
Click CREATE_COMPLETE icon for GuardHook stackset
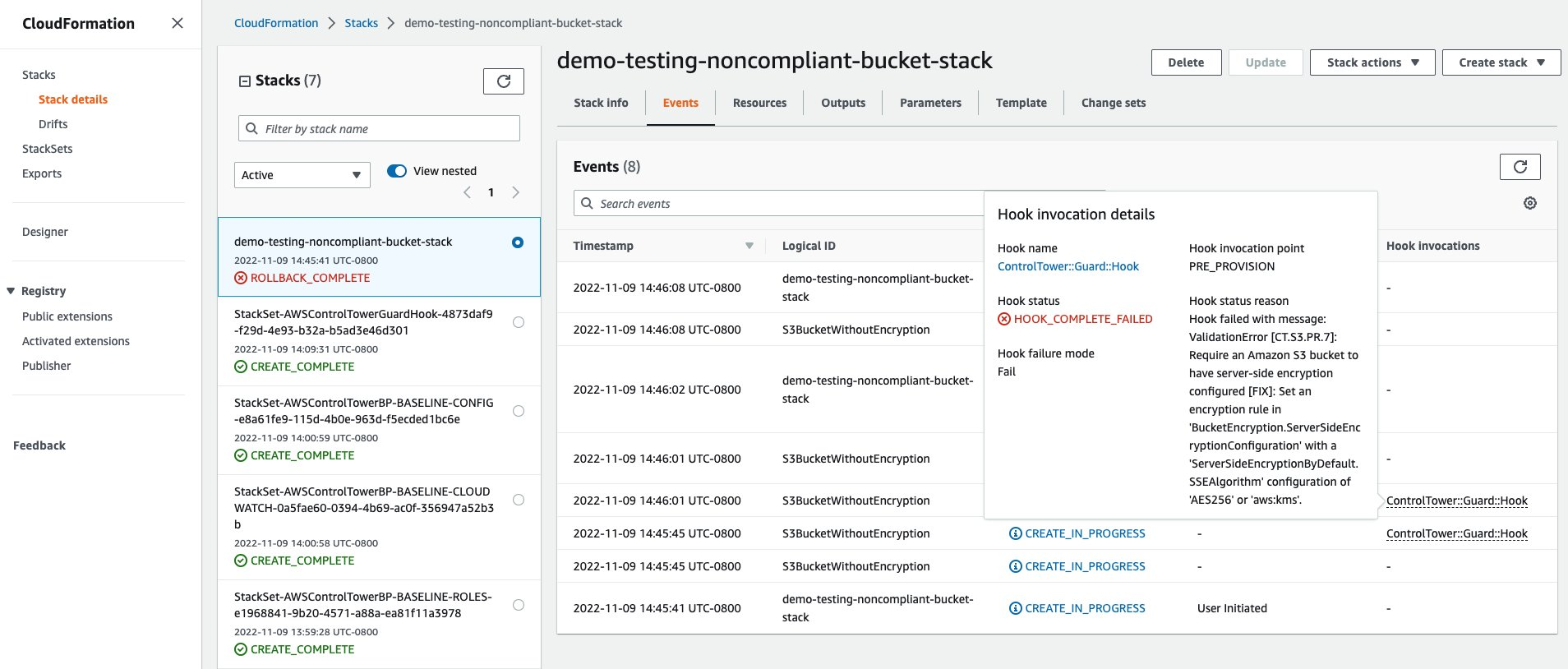tap(241, 367)
